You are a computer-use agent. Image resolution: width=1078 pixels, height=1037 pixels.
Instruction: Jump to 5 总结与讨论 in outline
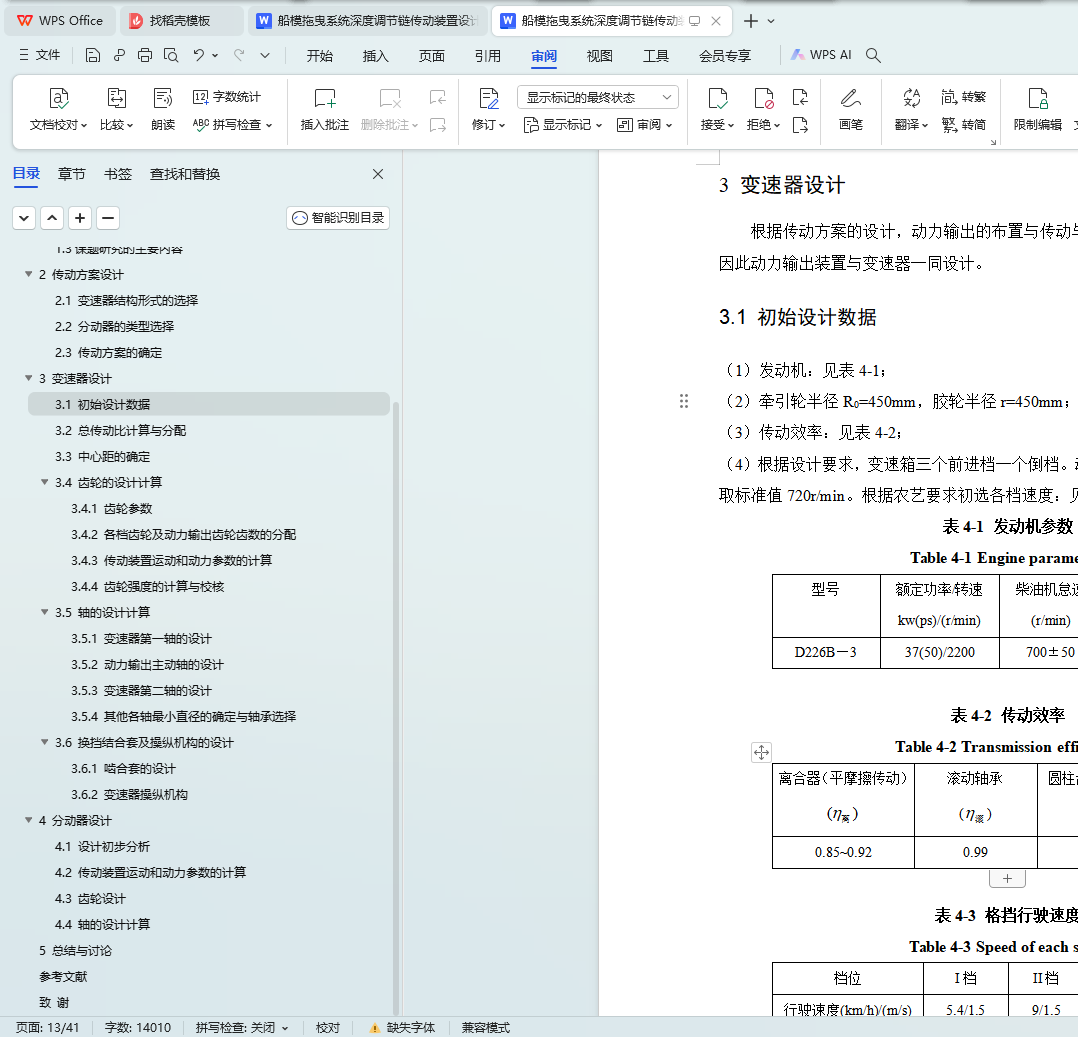point(75,950)
